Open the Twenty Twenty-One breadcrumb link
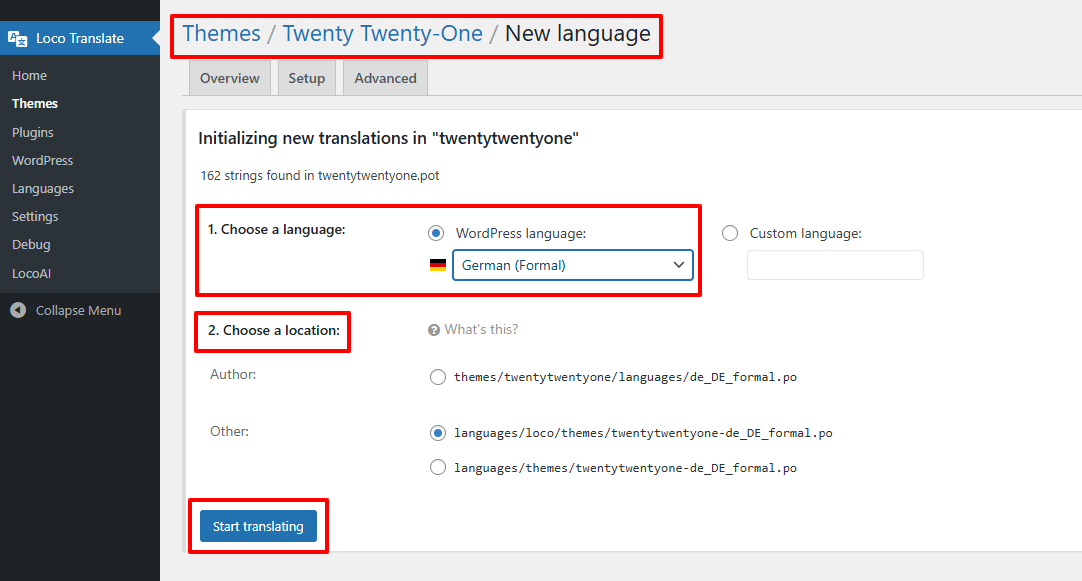Screen dimensions: 1082x581 (382, 33)
